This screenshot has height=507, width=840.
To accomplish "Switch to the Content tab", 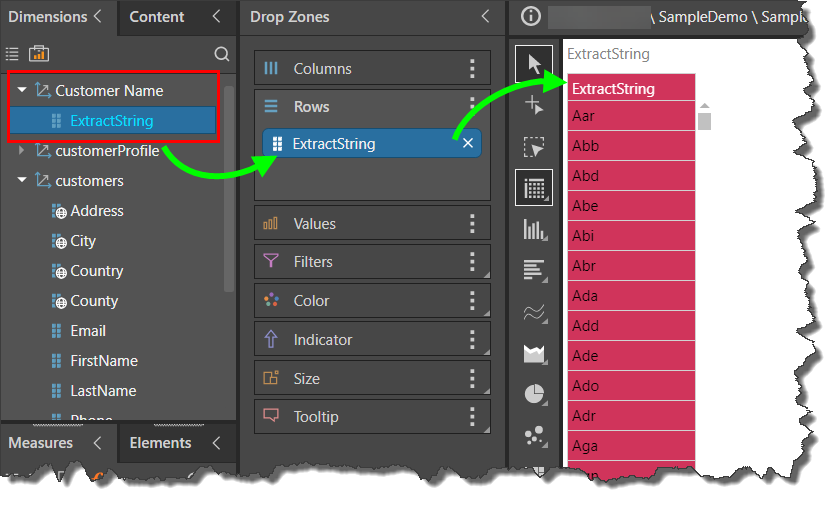I will 156,17.
